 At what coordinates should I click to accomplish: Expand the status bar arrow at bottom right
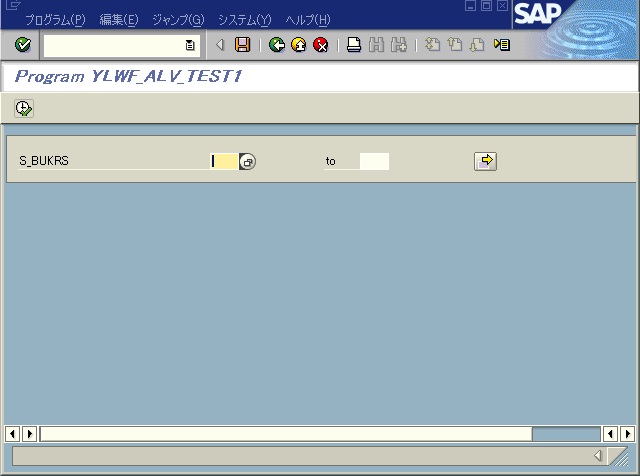pos(598,456)
